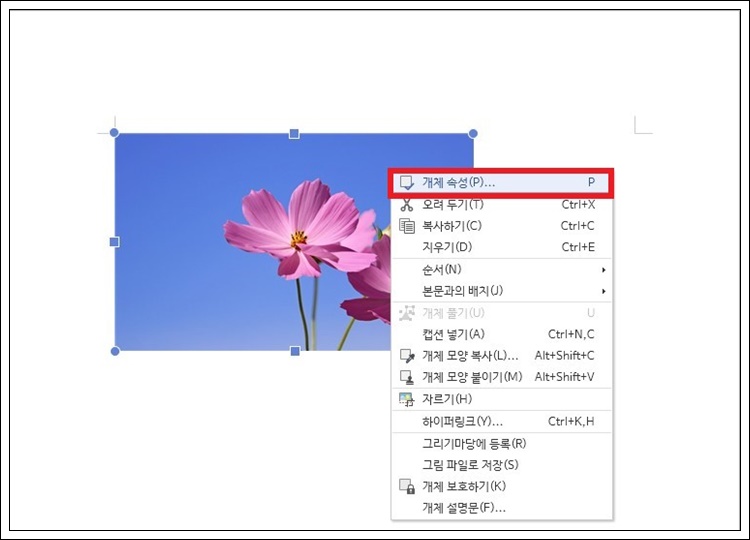Choose 개체 모양 붙이기(M) entry

[x=501, y=377]
